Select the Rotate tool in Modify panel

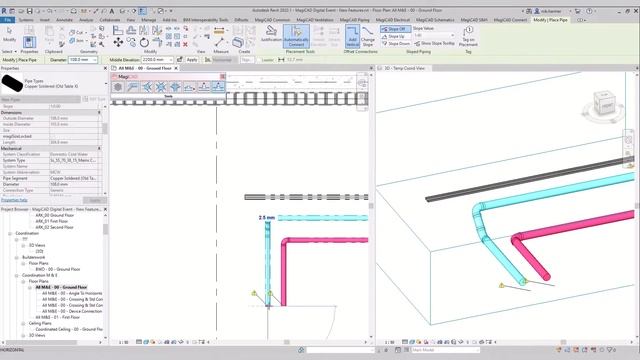coord(144,42)
